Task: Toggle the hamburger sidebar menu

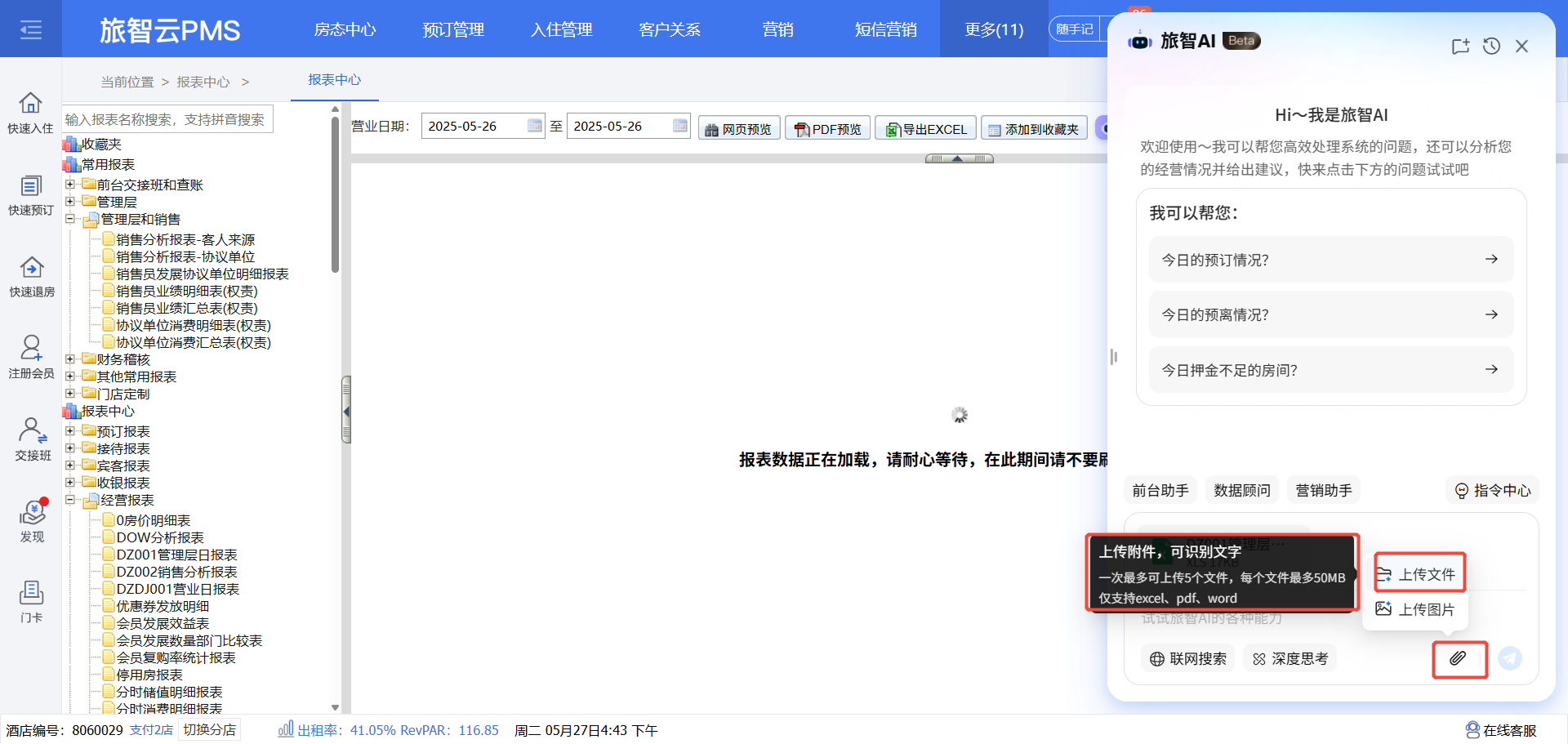Action: 31,30
